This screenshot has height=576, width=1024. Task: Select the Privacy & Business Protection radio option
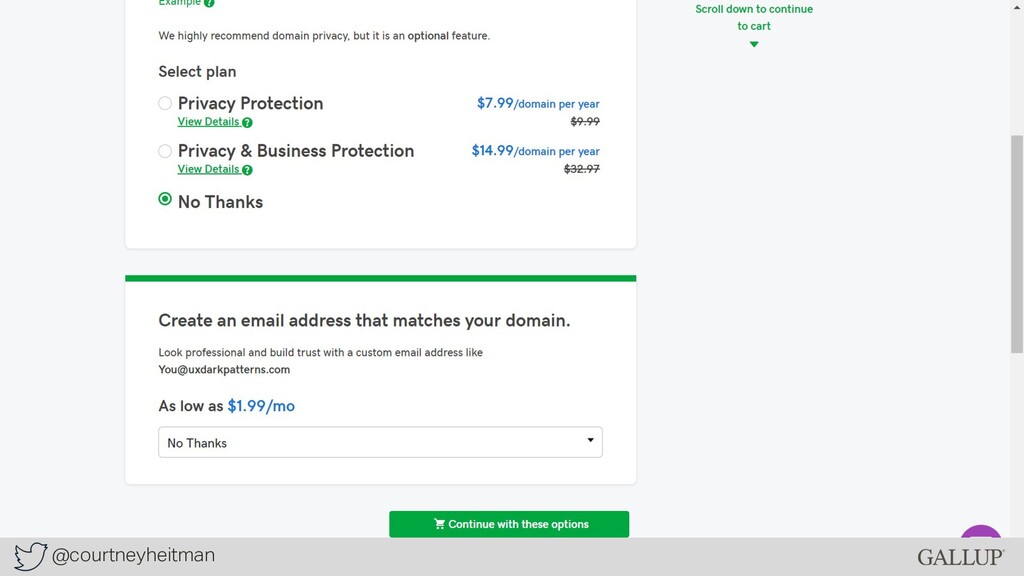(165, 151)
